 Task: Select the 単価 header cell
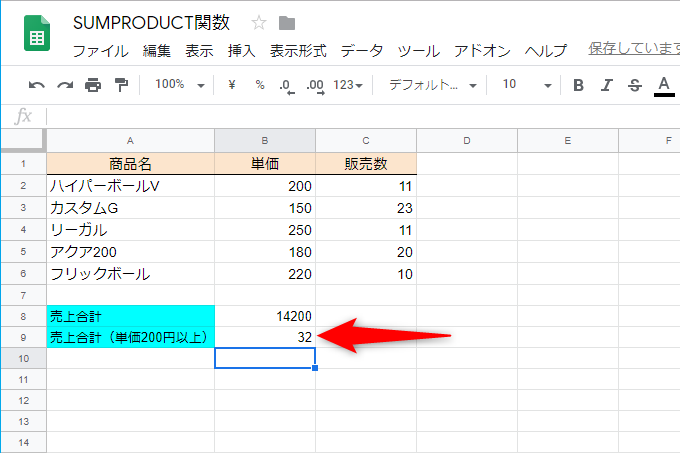(x=265, y=164)
